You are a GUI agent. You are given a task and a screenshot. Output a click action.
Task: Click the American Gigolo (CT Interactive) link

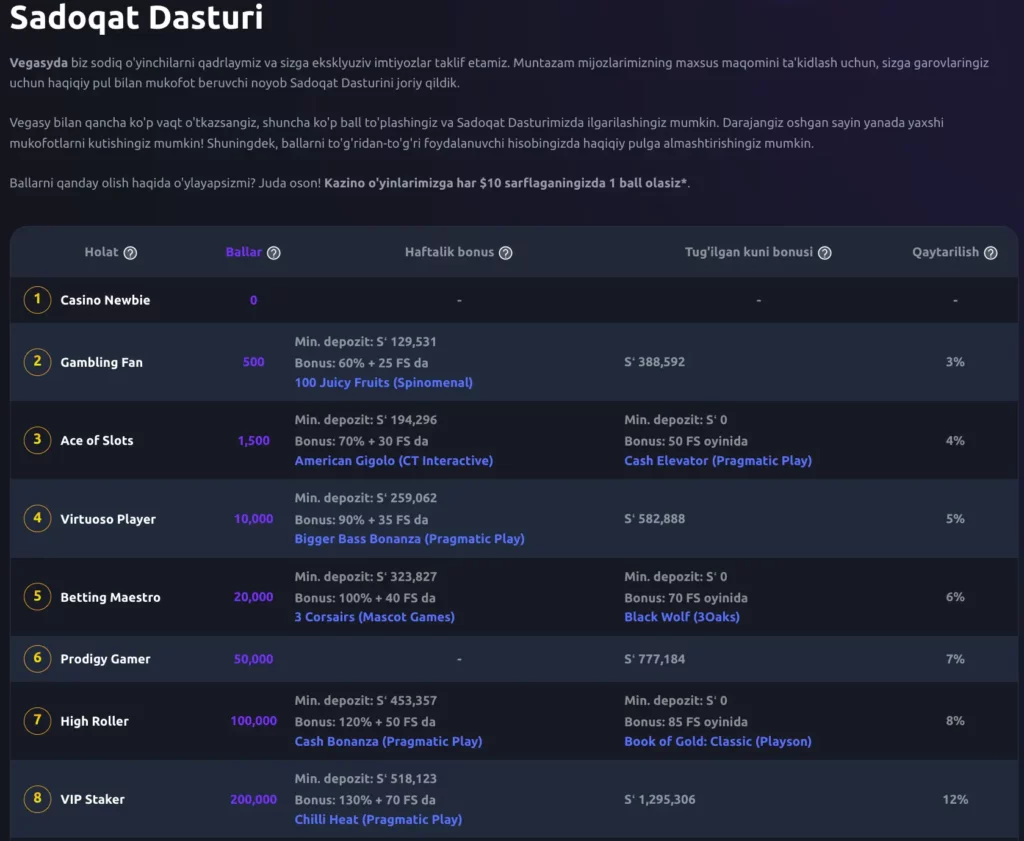pyautogui.click(x=393, y=460)
